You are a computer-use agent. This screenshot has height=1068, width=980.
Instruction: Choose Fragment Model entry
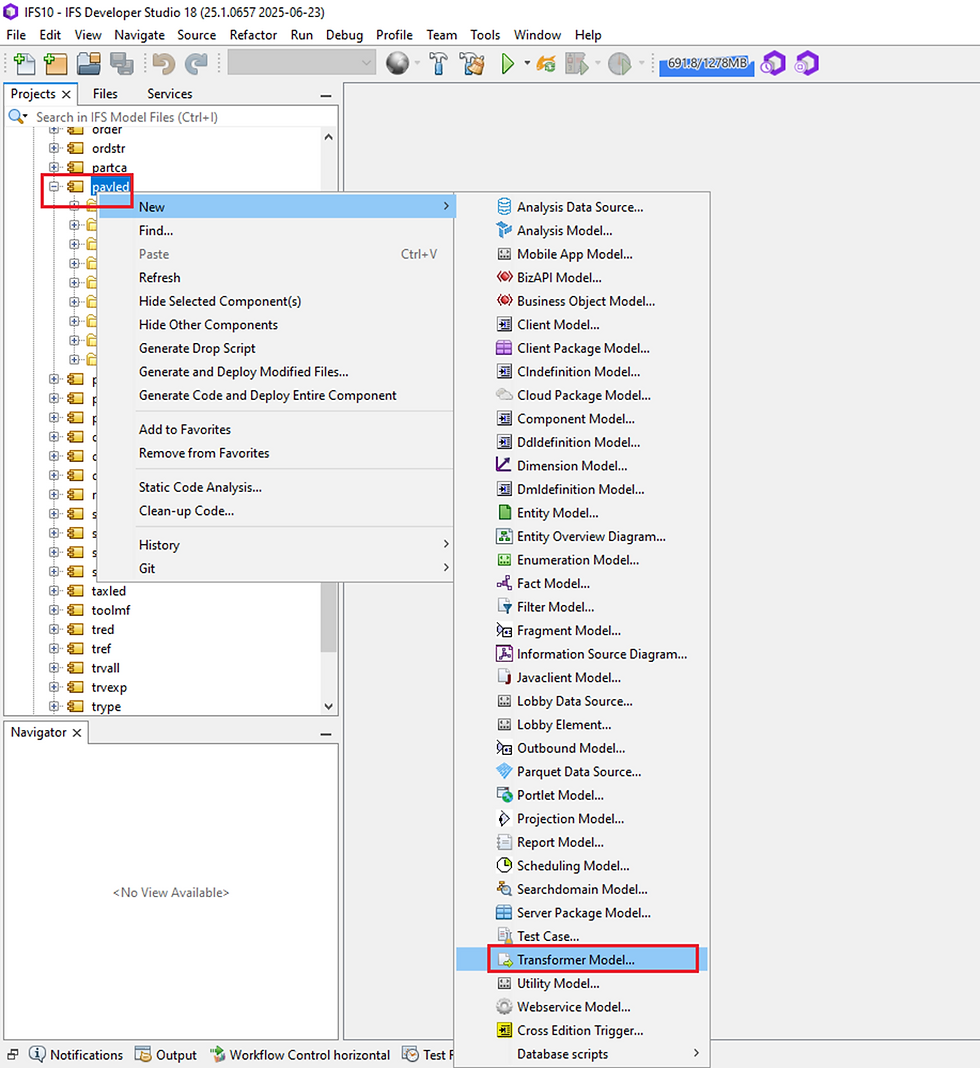coord(582,631)
